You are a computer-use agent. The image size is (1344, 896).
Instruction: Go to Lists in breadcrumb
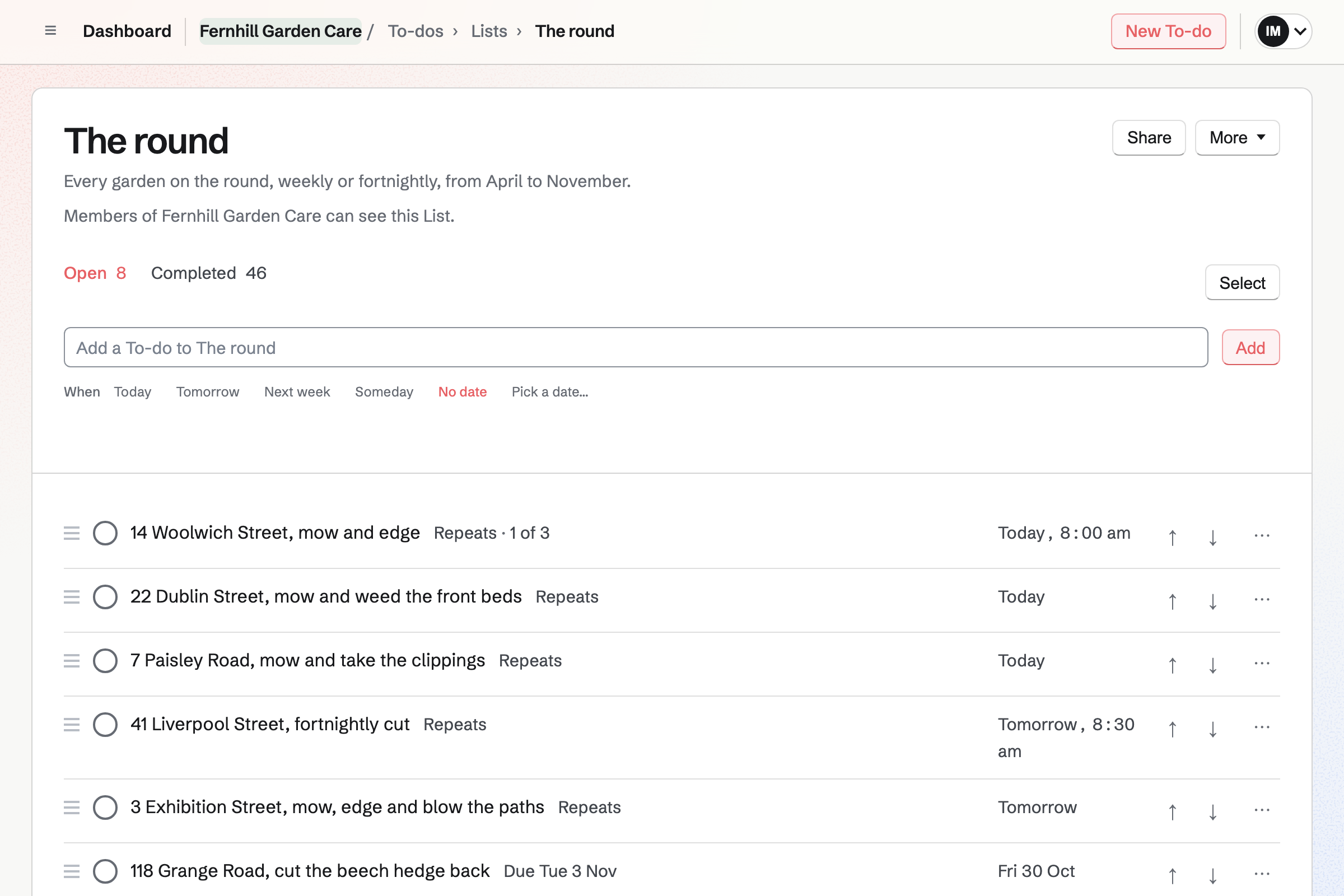tap(489, 31)
